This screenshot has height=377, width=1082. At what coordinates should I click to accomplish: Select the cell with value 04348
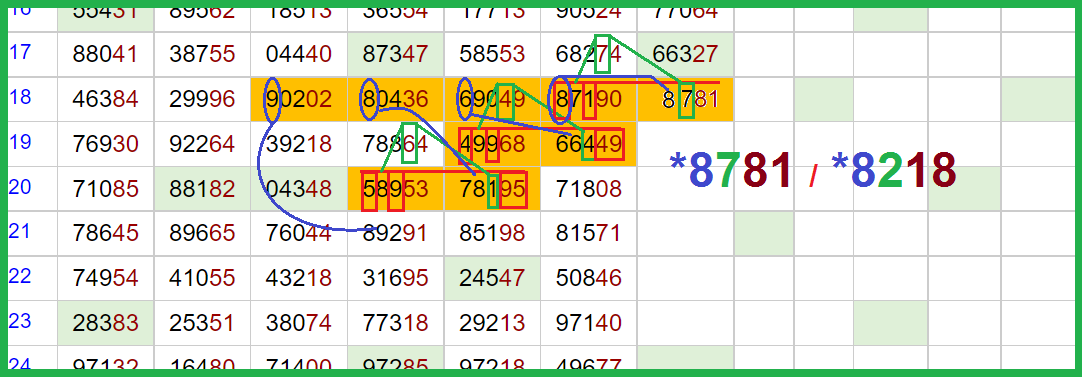[299, 188]
